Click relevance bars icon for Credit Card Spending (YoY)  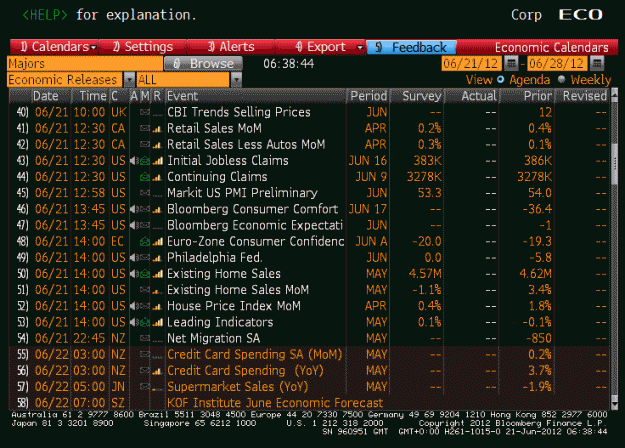pyautogui.click(x=158, y=371)
